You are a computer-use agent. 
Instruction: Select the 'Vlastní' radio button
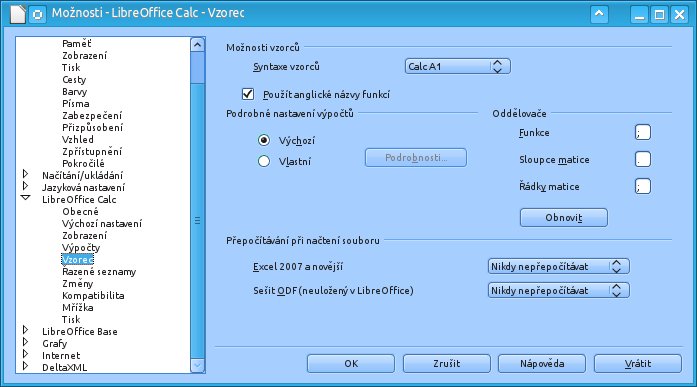264,161
